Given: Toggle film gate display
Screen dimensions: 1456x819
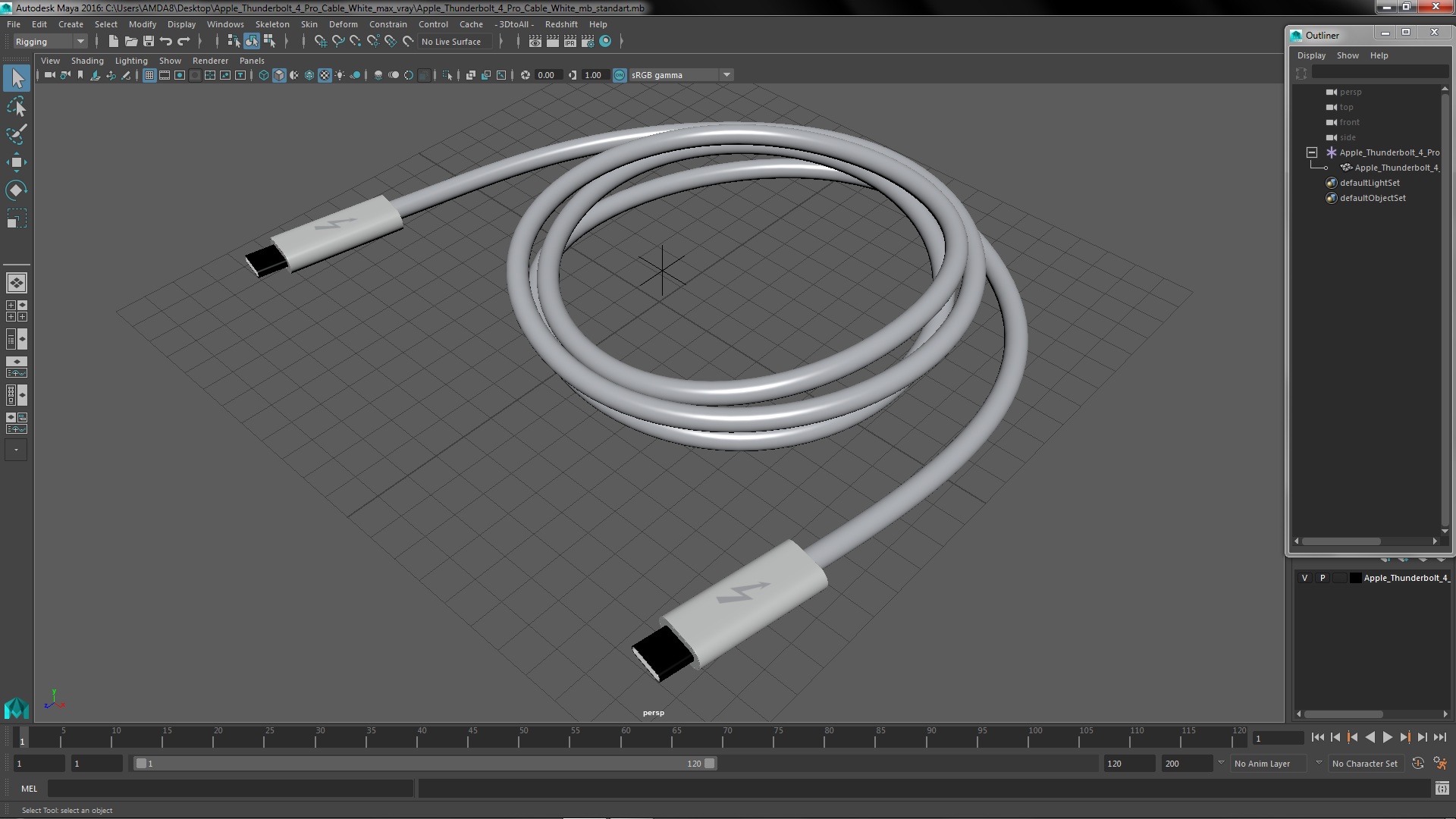Looking at the screenshot, I should tap(165, 75).
